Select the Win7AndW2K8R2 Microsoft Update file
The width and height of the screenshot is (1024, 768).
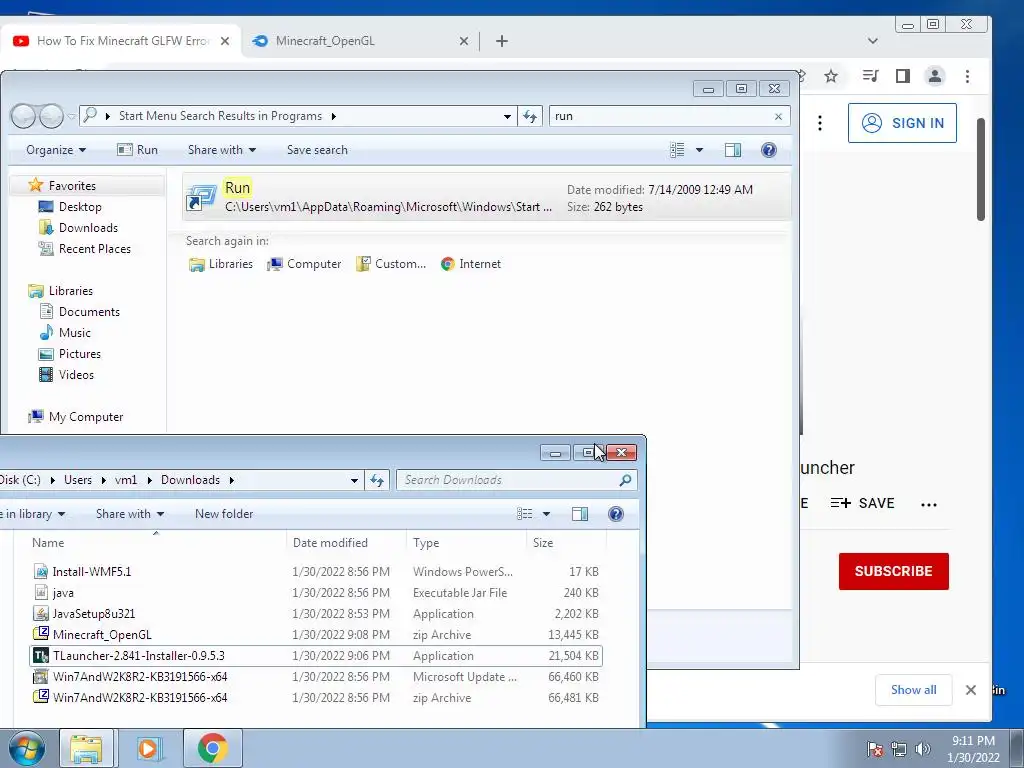(x=316, y=677)
